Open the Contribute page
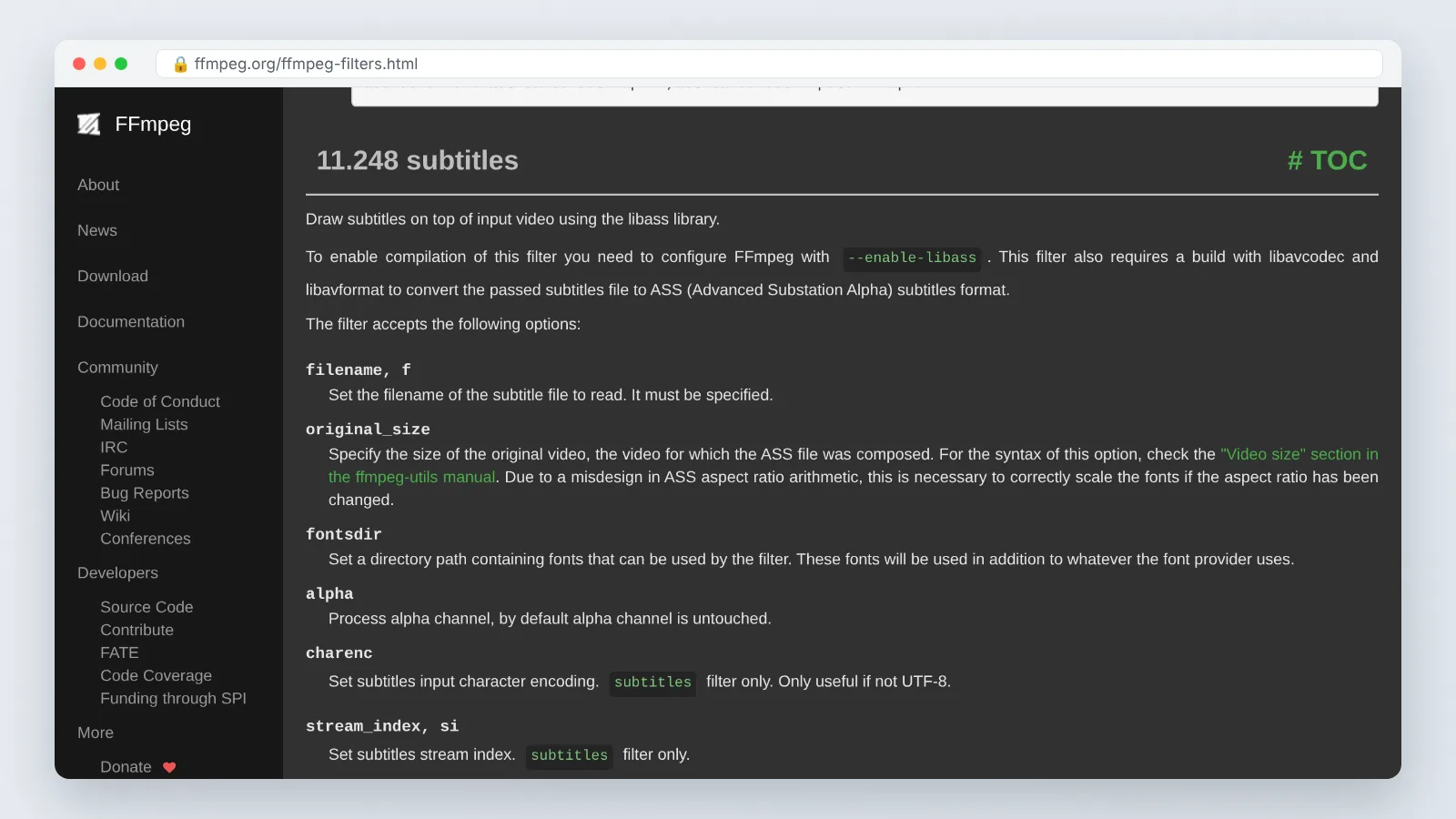 coord(136,630)
